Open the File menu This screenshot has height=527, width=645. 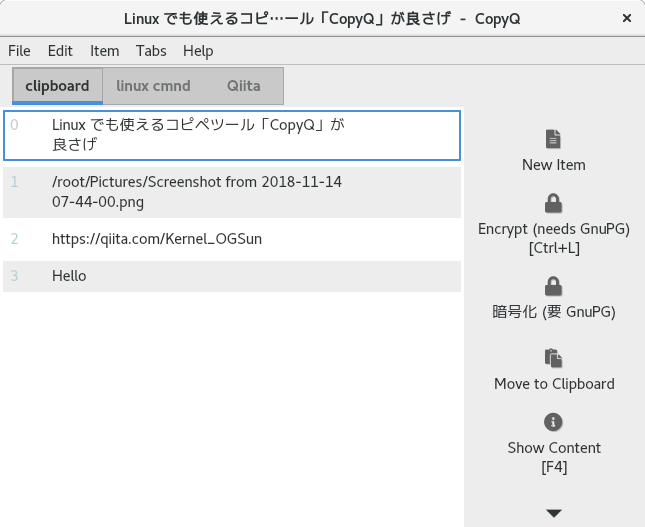pos(19,51)
